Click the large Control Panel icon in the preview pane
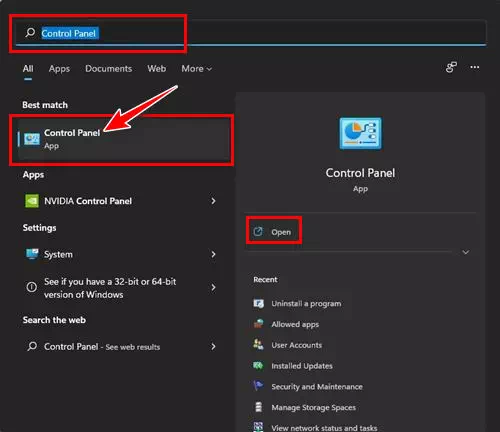Image resolution: width=500 pixels, height=432 pixels. 360,133
